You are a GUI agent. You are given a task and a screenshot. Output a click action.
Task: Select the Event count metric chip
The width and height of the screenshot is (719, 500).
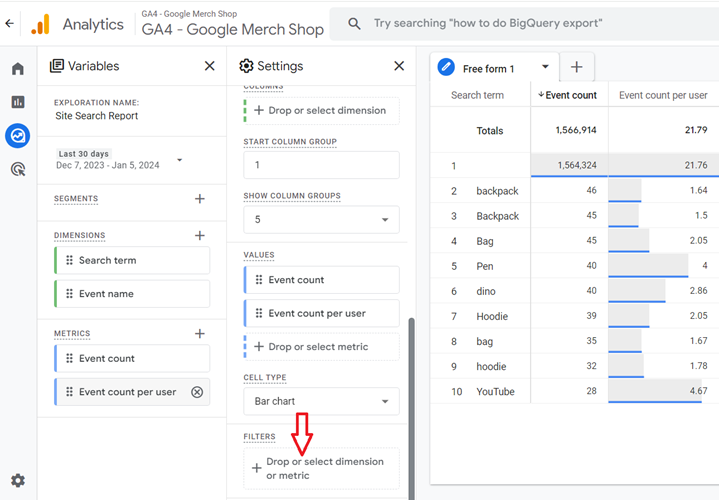(x=132, y=358)
